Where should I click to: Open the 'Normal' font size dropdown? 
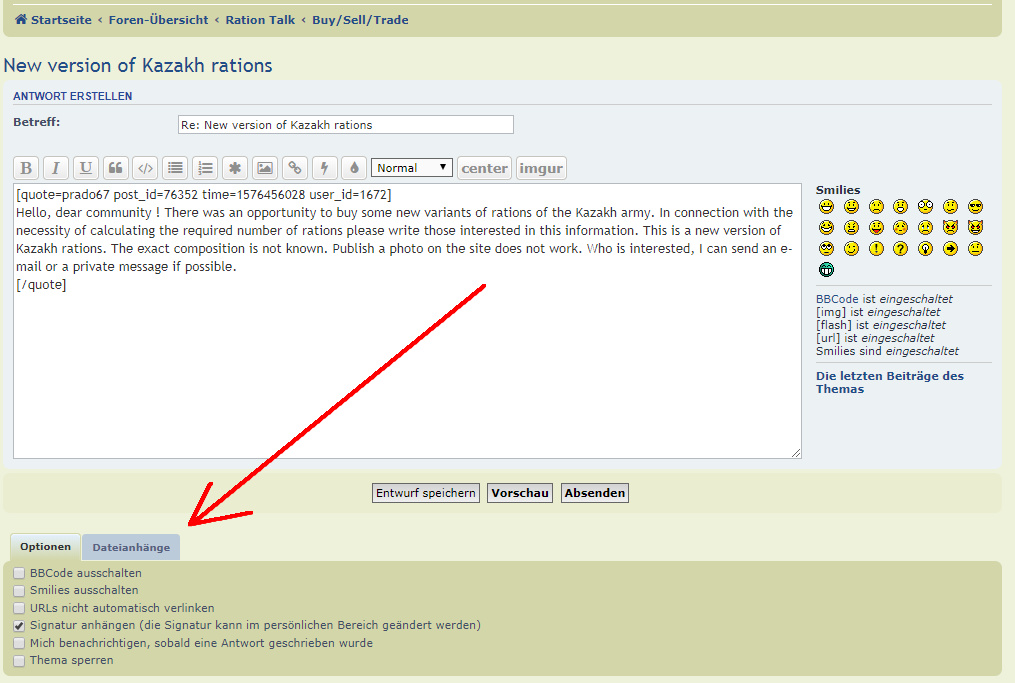click(x=412, y=168)
